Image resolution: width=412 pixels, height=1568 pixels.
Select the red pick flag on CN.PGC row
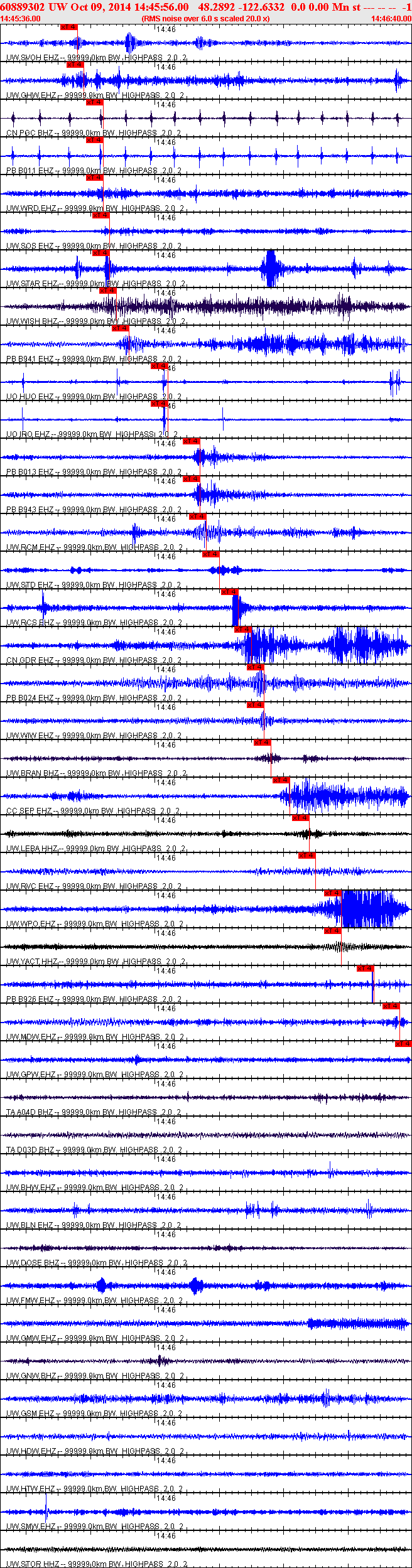click(x=94, y=102)
